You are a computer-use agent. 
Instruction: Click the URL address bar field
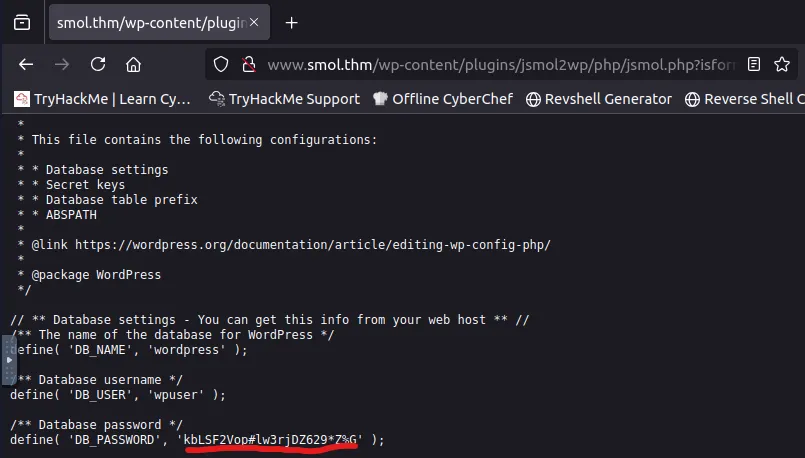tap(500, 65)
